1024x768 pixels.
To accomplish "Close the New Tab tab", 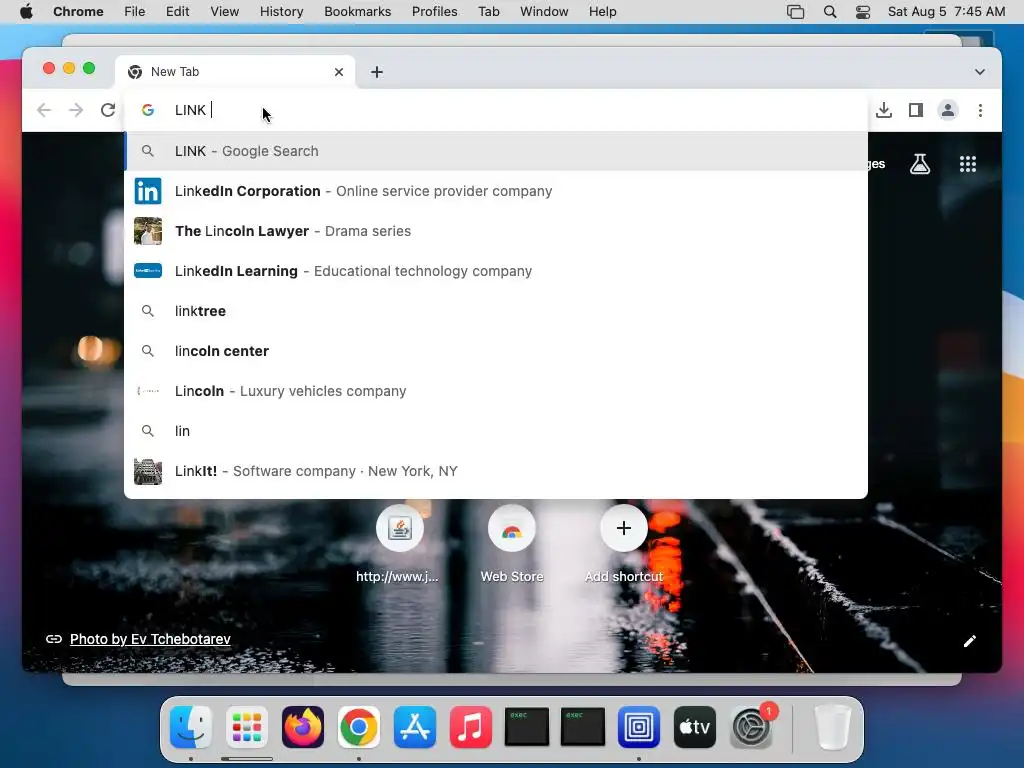I will [x=339, y=72].
